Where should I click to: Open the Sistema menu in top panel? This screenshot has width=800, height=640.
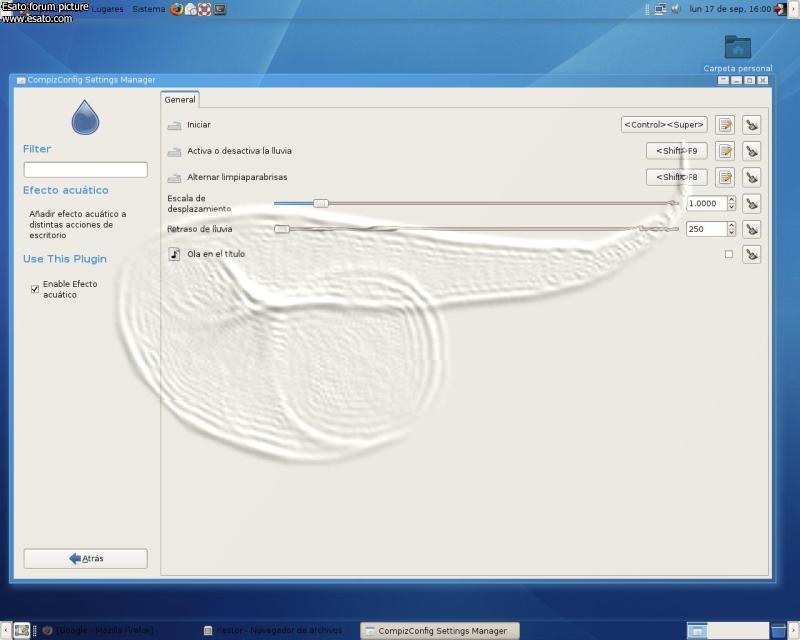pos(148,9)
